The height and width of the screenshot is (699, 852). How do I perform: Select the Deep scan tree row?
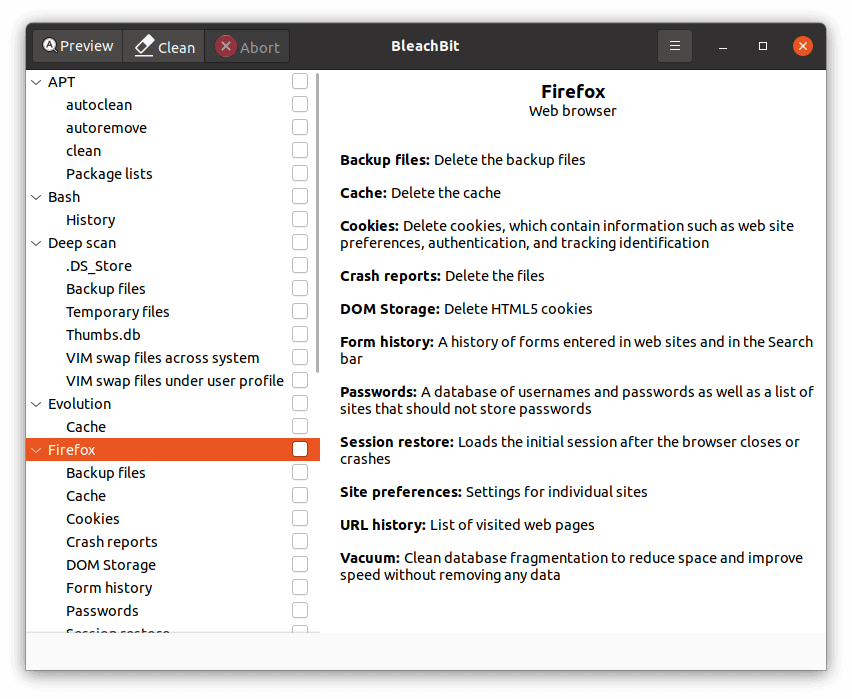[x=173, y=243]
